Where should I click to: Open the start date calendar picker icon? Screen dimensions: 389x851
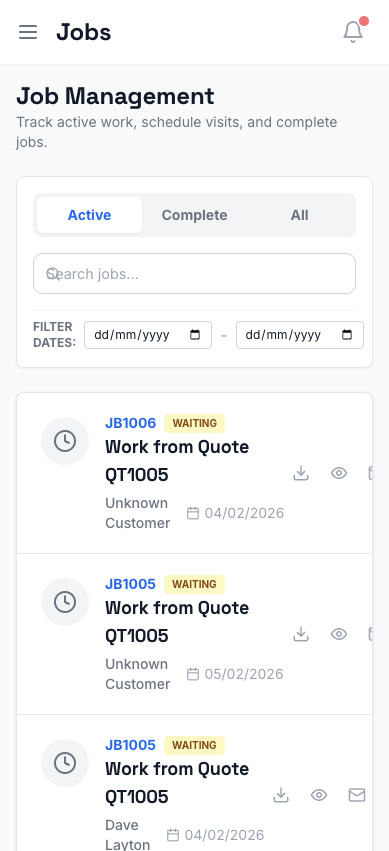[195, 335]
